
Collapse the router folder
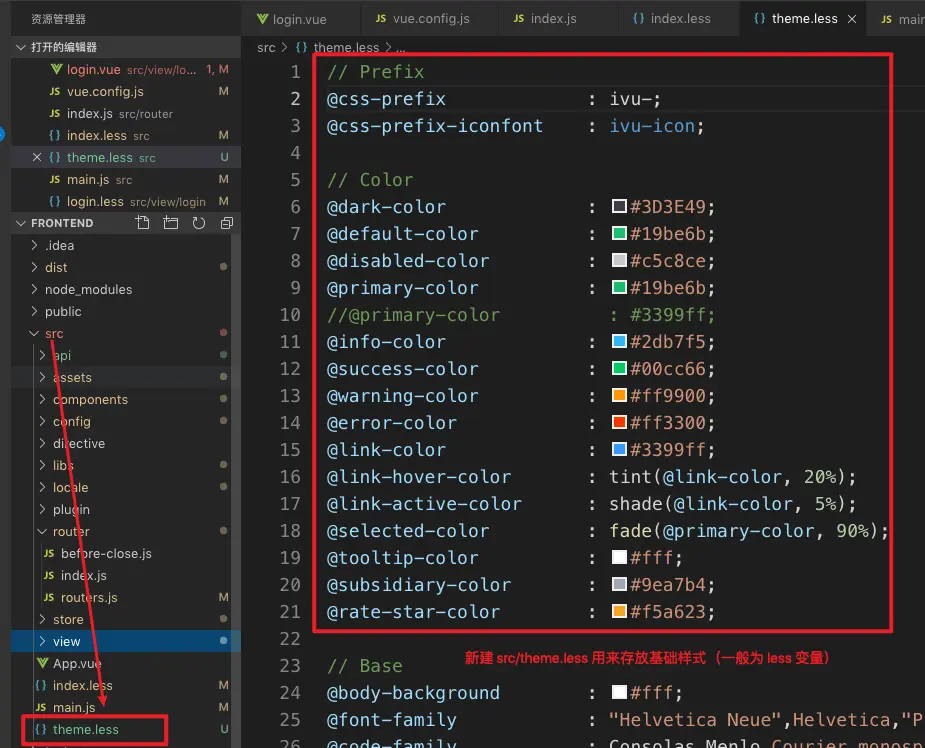42,532
